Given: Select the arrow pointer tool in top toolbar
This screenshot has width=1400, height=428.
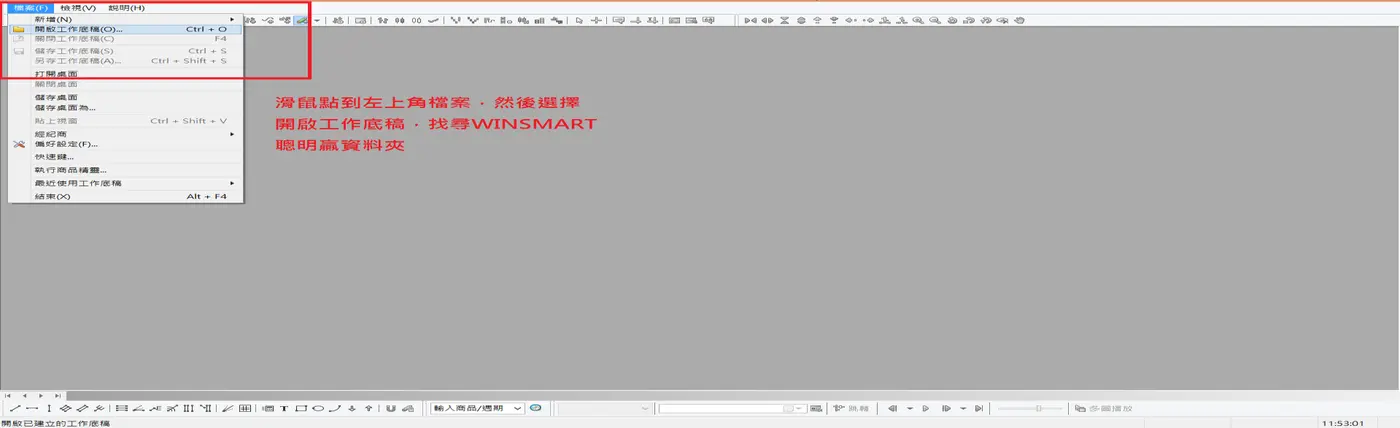Looking at the screenshot, I should [579, 20].
